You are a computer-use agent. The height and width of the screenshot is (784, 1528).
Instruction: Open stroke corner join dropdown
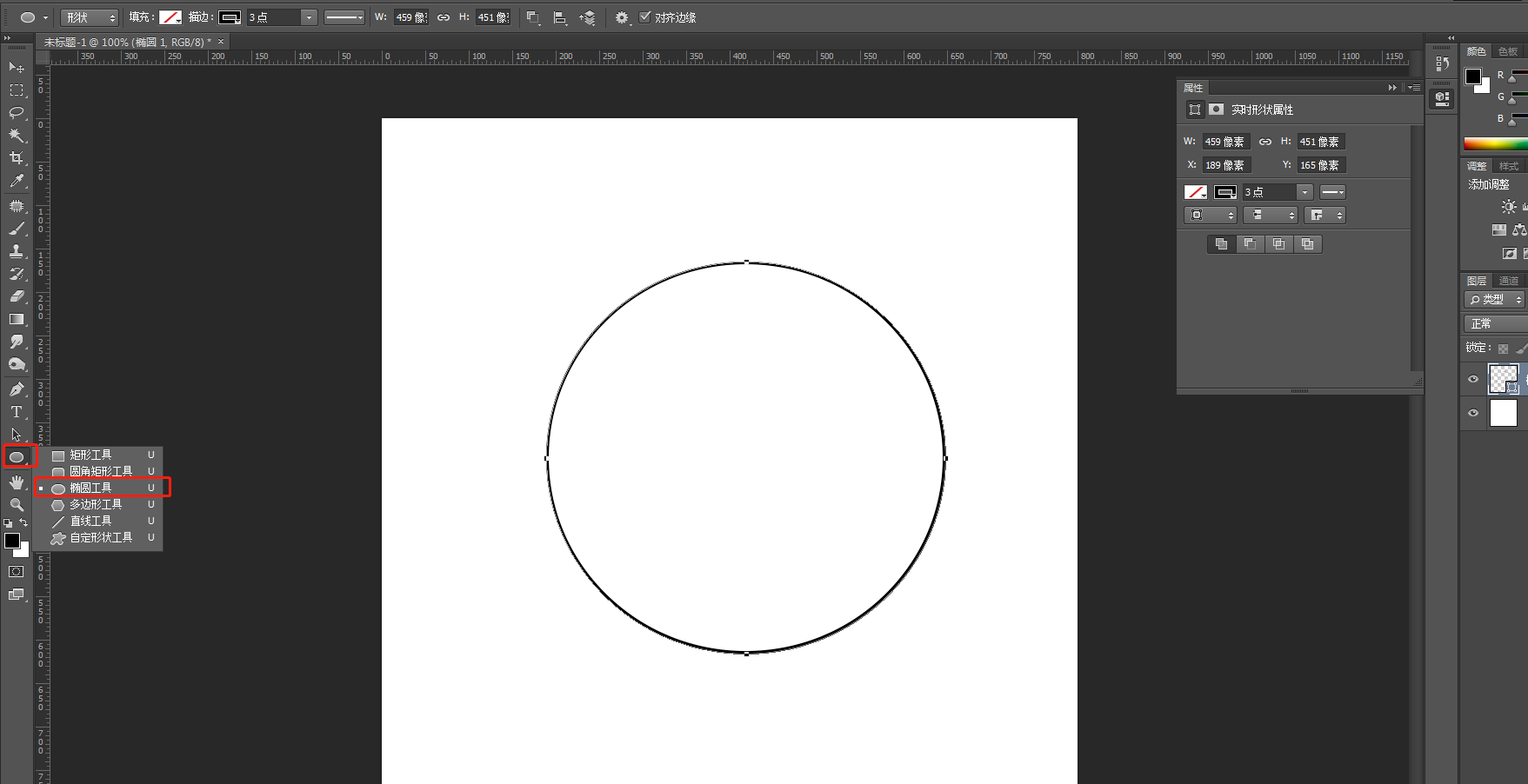[x=1325, y=215]
